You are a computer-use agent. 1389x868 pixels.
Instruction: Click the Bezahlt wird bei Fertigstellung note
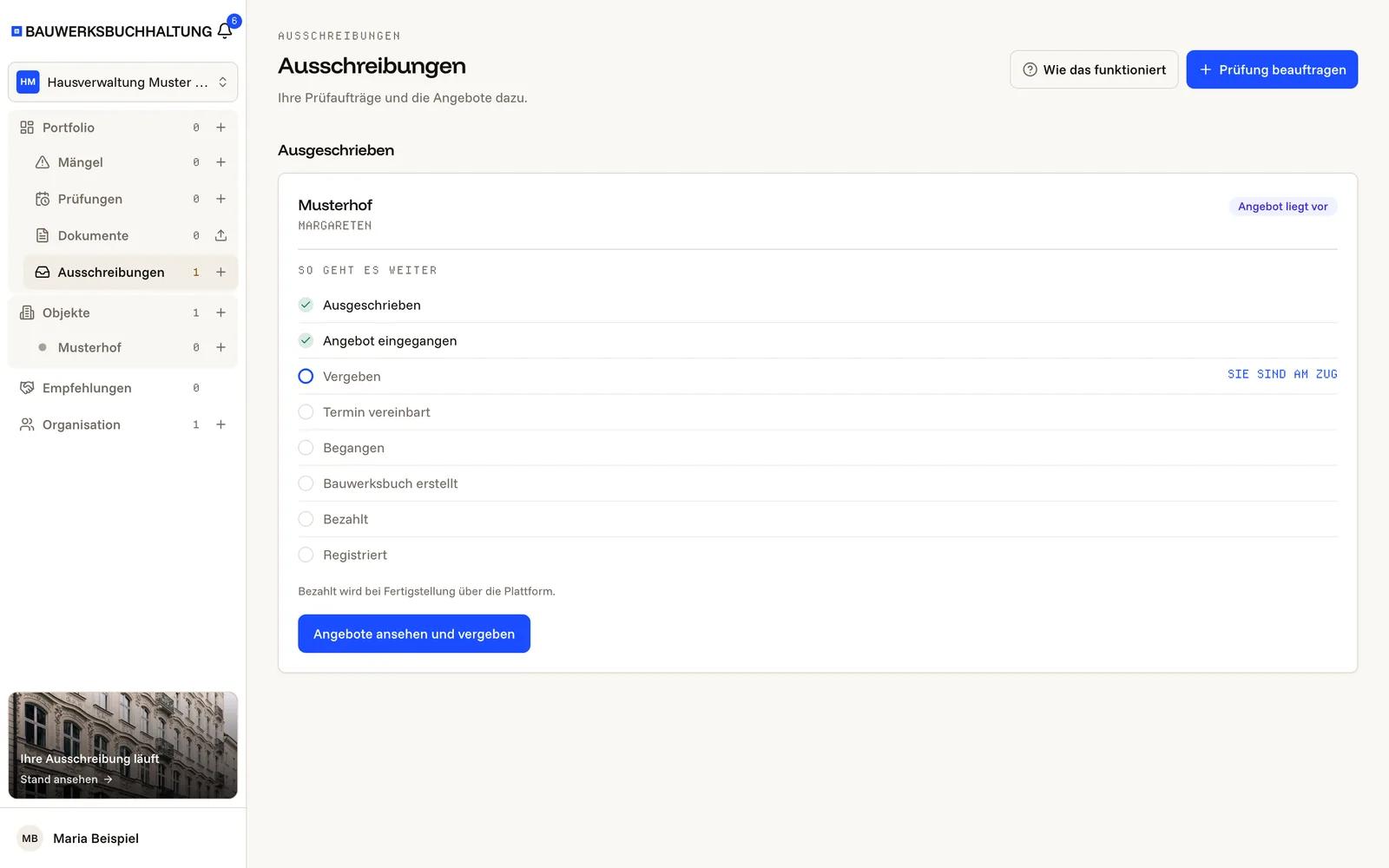click(x=426, y=591)
